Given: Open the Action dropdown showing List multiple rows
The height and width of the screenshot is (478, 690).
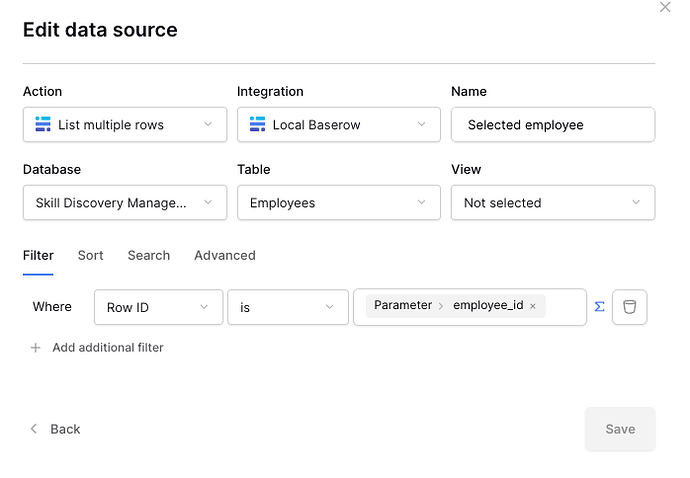Looking at the screenshot, I should tap(125, 125).
